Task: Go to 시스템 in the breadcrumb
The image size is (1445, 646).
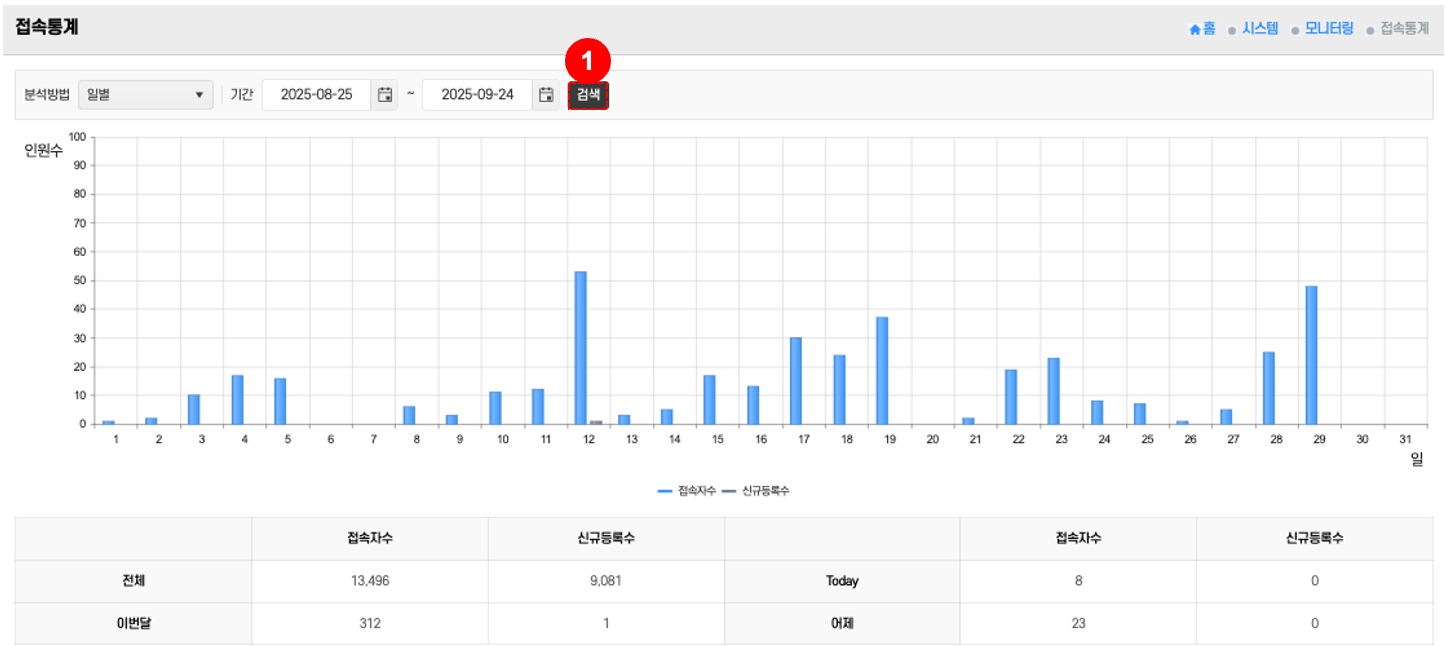Action: (x=1259, y=29)
